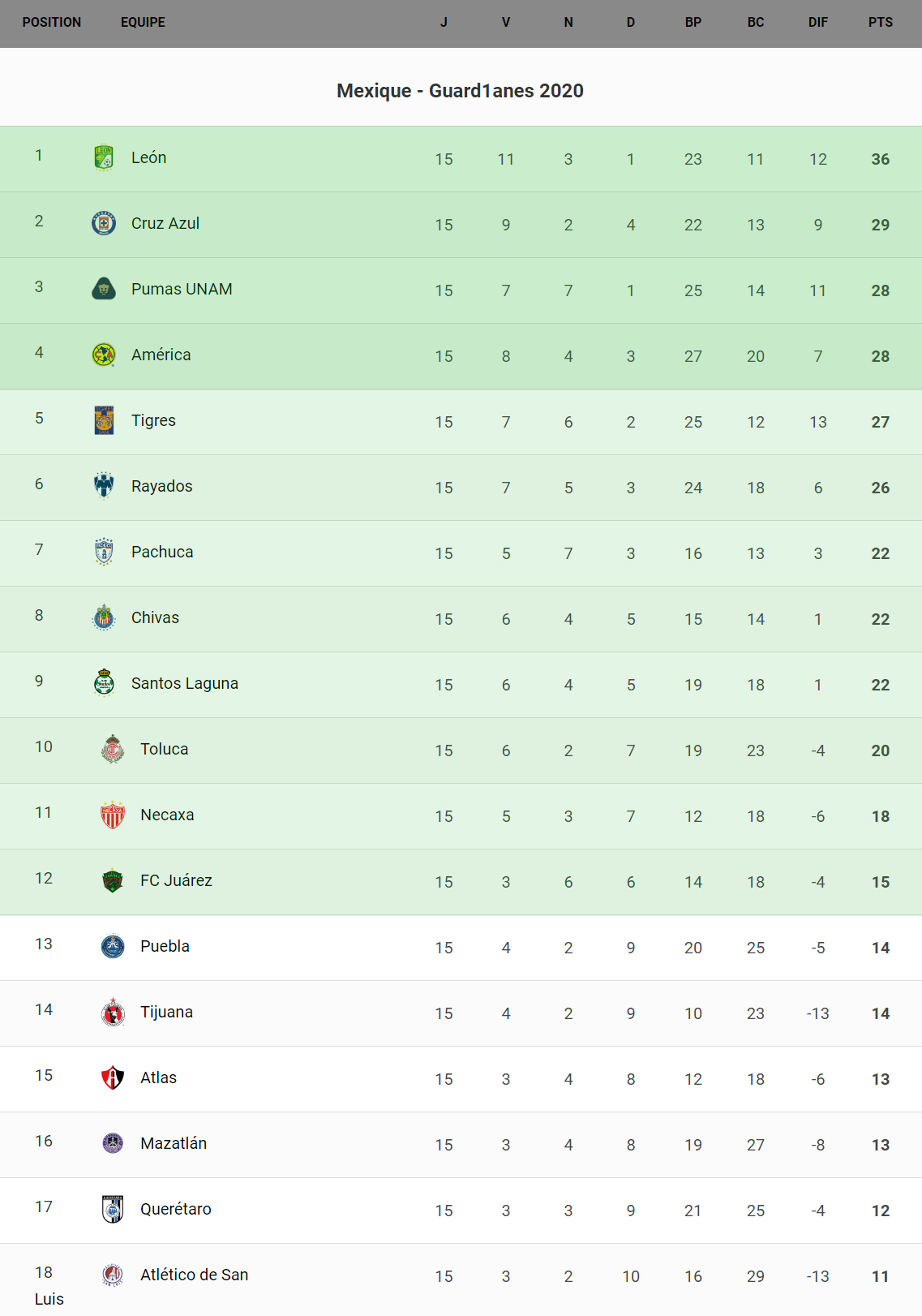The image size is (922, 1316).
Task: Click the Pumas UNAM crest icon
Action: (104, 289)
